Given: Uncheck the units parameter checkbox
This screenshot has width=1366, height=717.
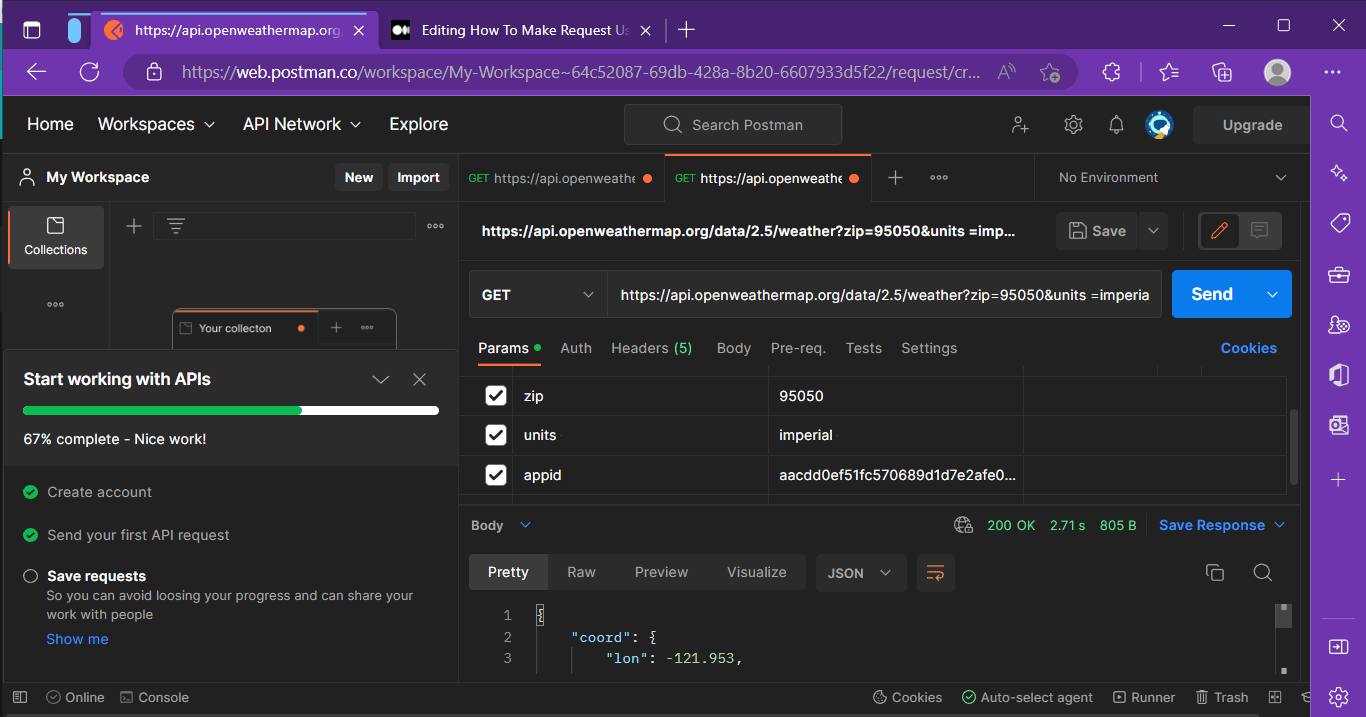Looking at the screenshot, I should [x=495, y=435].
